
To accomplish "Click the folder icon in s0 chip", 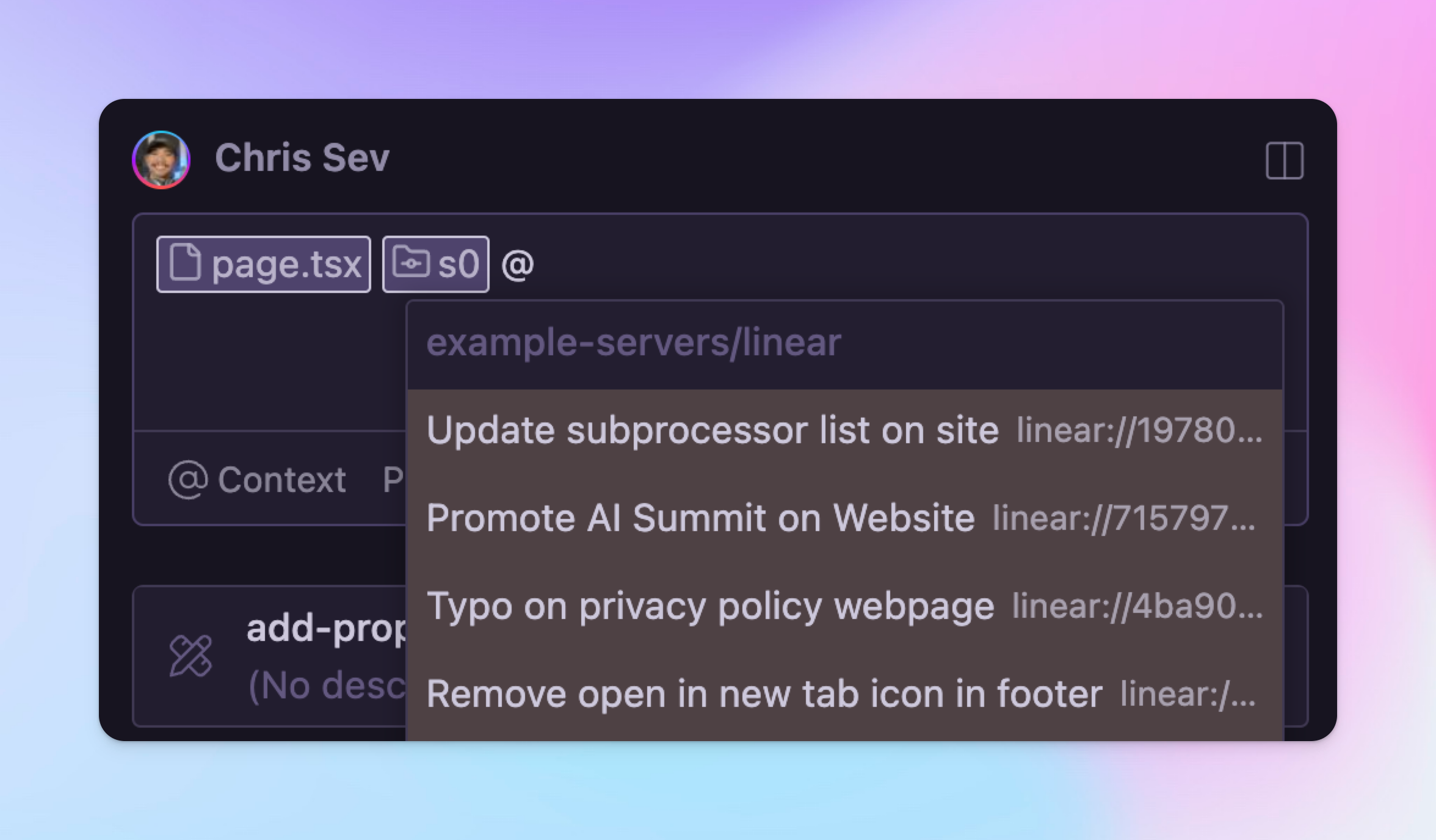I will click(410, 262).
